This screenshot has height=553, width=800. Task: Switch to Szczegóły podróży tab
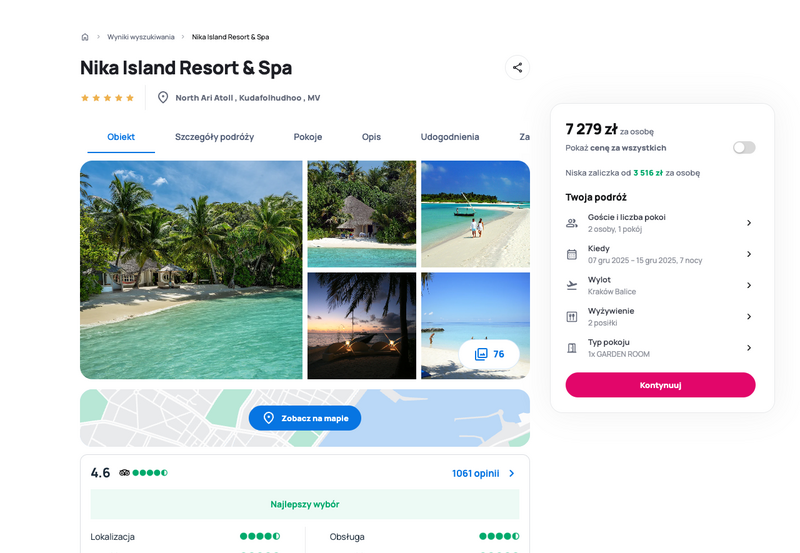[214, 137]
